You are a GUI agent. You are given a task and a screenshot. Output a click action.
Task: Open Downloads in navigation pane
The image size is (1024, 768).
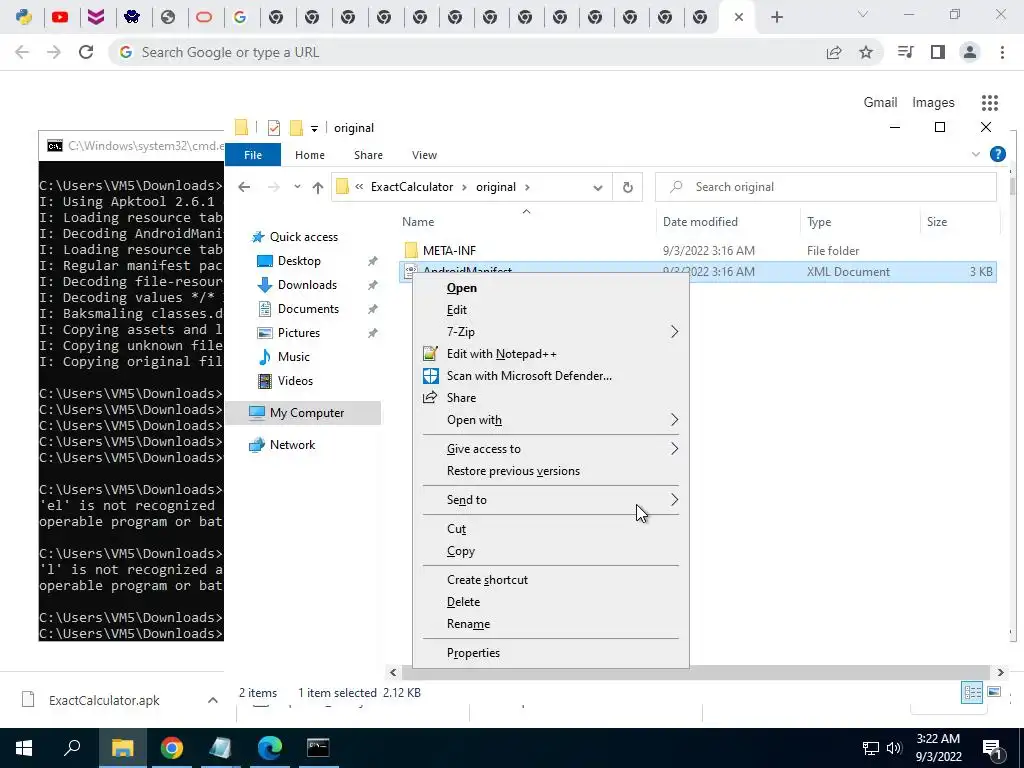point(307,285)
